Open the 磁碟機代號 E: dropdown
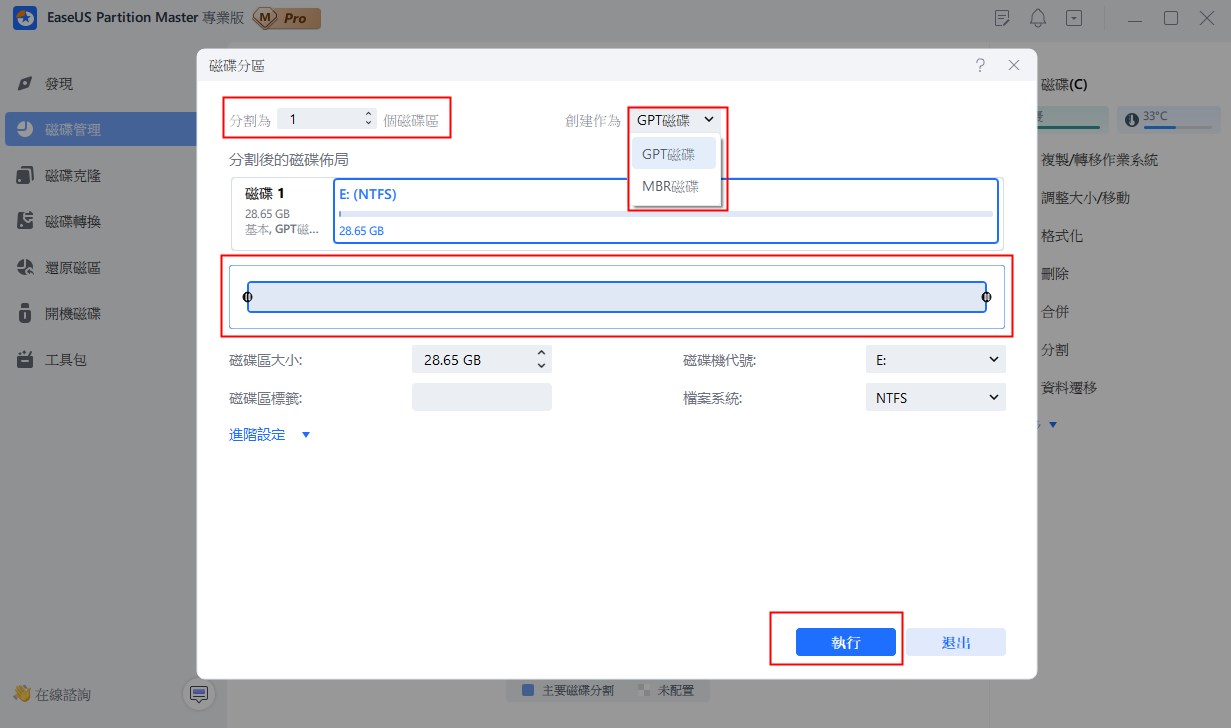Viewport: 1231px width, 728px height. [x=935, y=360]
